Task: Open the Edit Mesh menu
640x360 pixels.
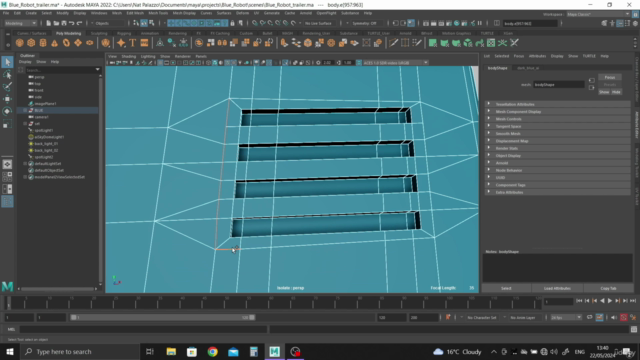Action: [135, 13]
